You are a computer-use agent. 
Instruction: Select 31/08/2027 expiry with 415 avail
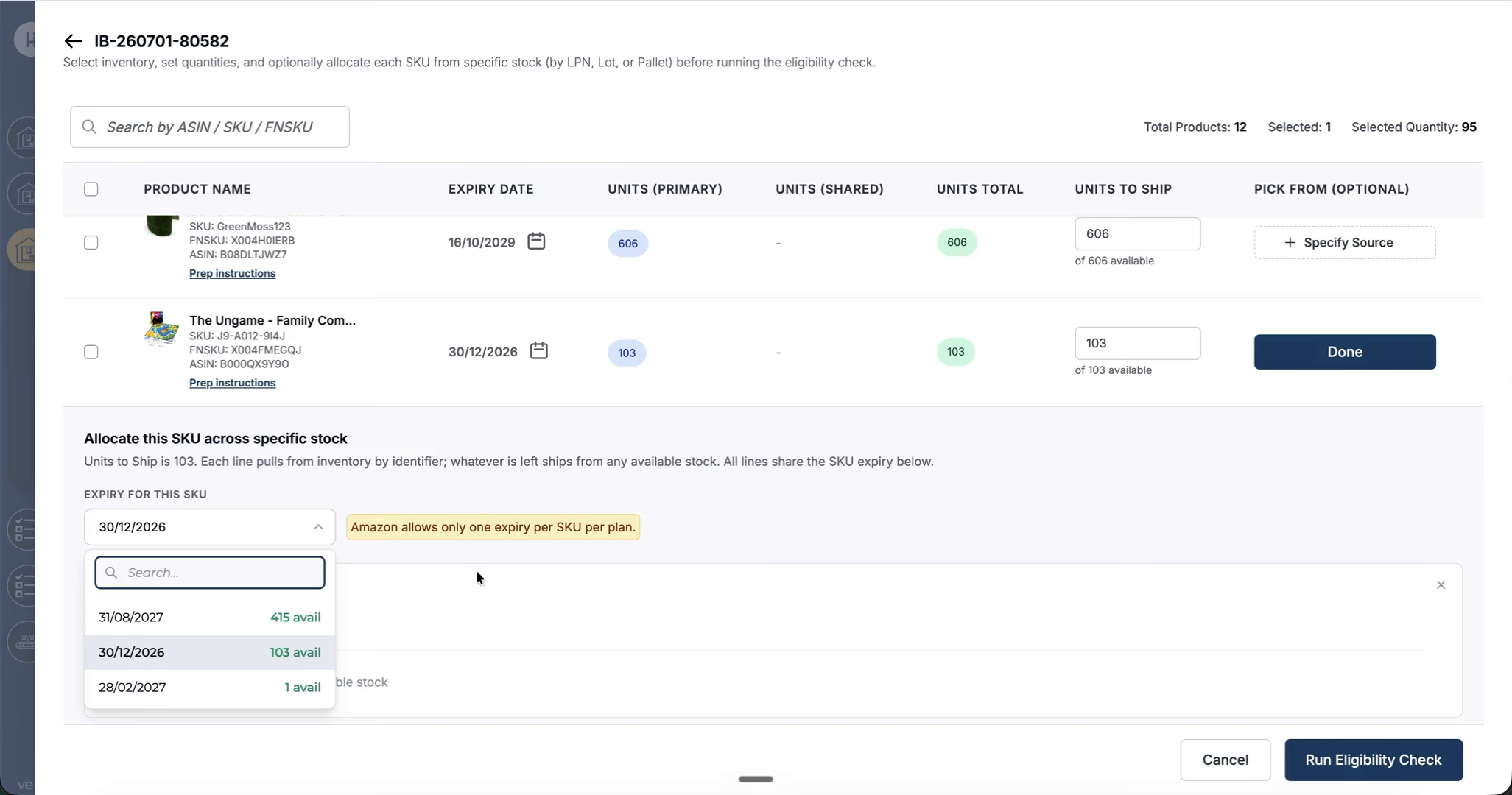tap(210, 618)
